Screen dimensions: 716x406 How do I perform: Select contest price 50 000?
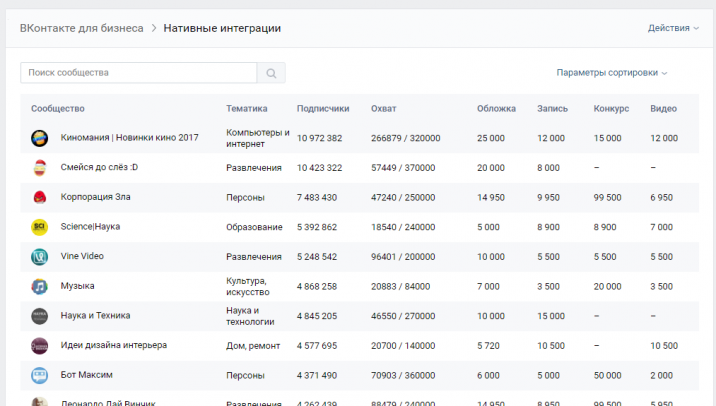(607, 376)
